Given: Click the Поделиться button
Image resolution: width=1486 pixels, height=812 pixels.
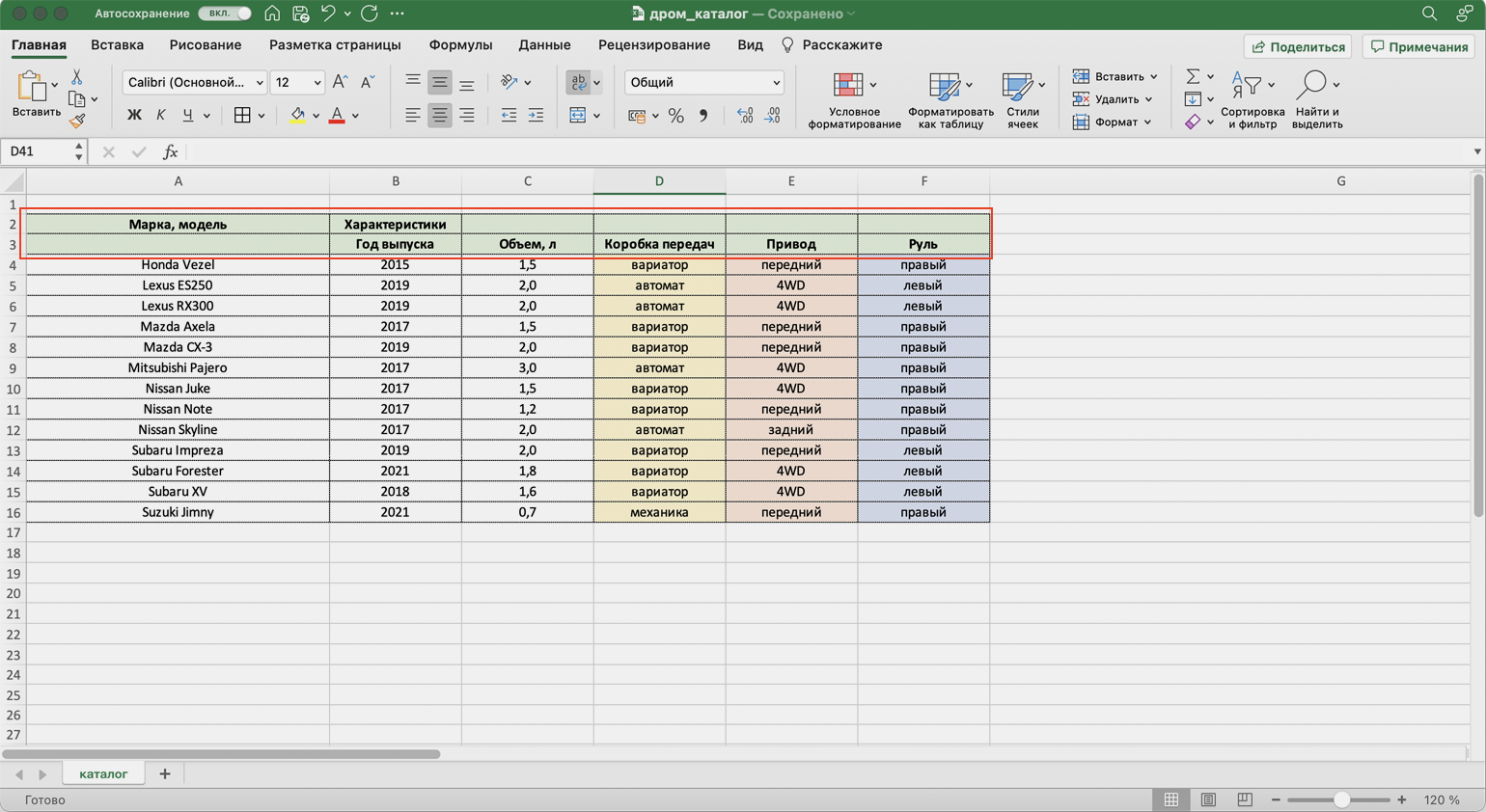Looking at the screenshot, I should coord(1298,46).
